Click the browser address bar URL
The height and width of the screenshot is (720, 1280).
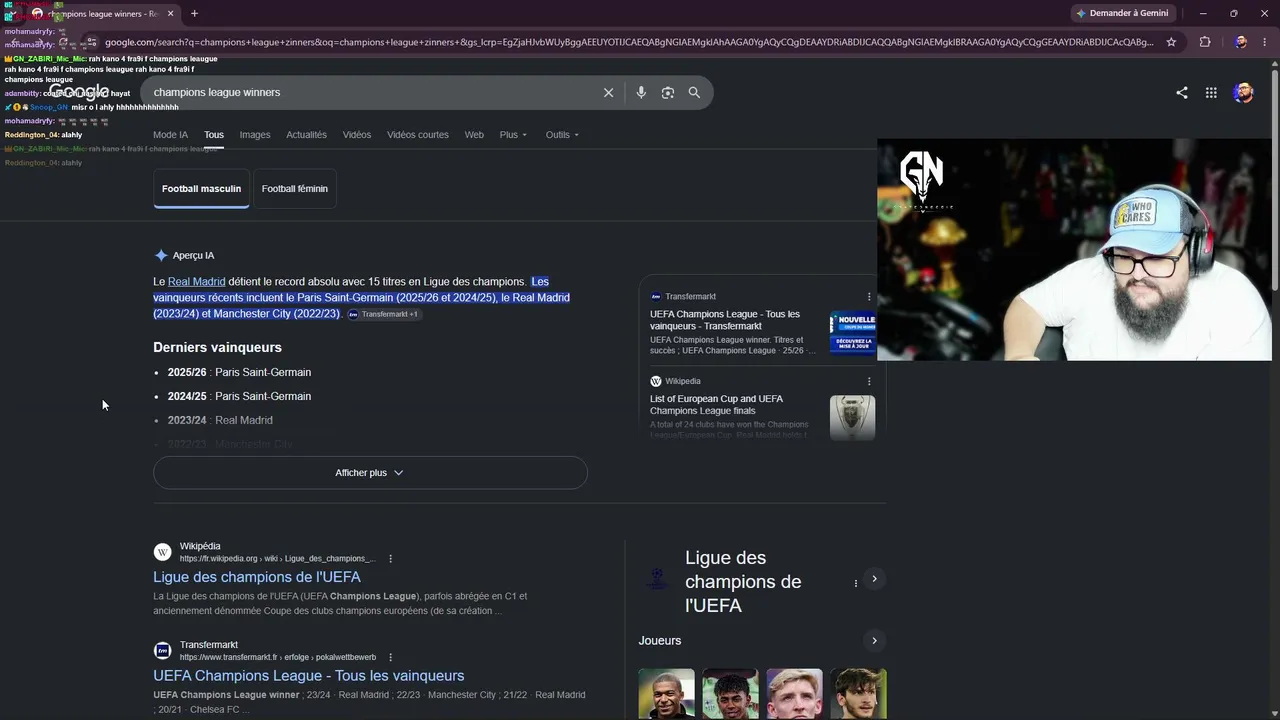pos(629,42)
